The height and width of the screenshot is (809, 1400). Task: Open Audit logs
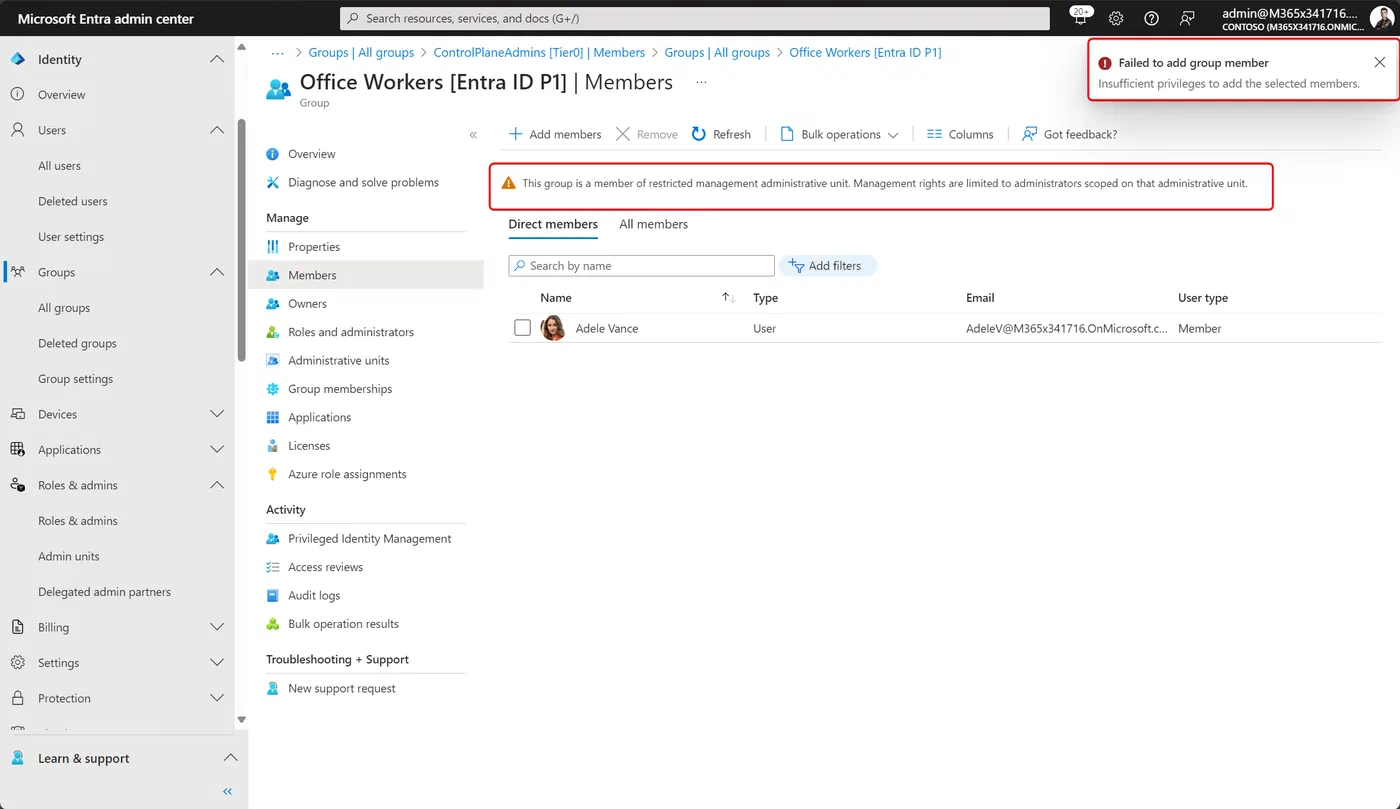click(x=314, y=596)
